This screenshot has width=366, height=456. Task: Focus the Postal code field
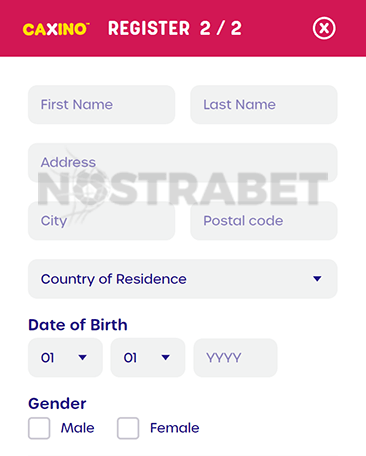point(264,221)
